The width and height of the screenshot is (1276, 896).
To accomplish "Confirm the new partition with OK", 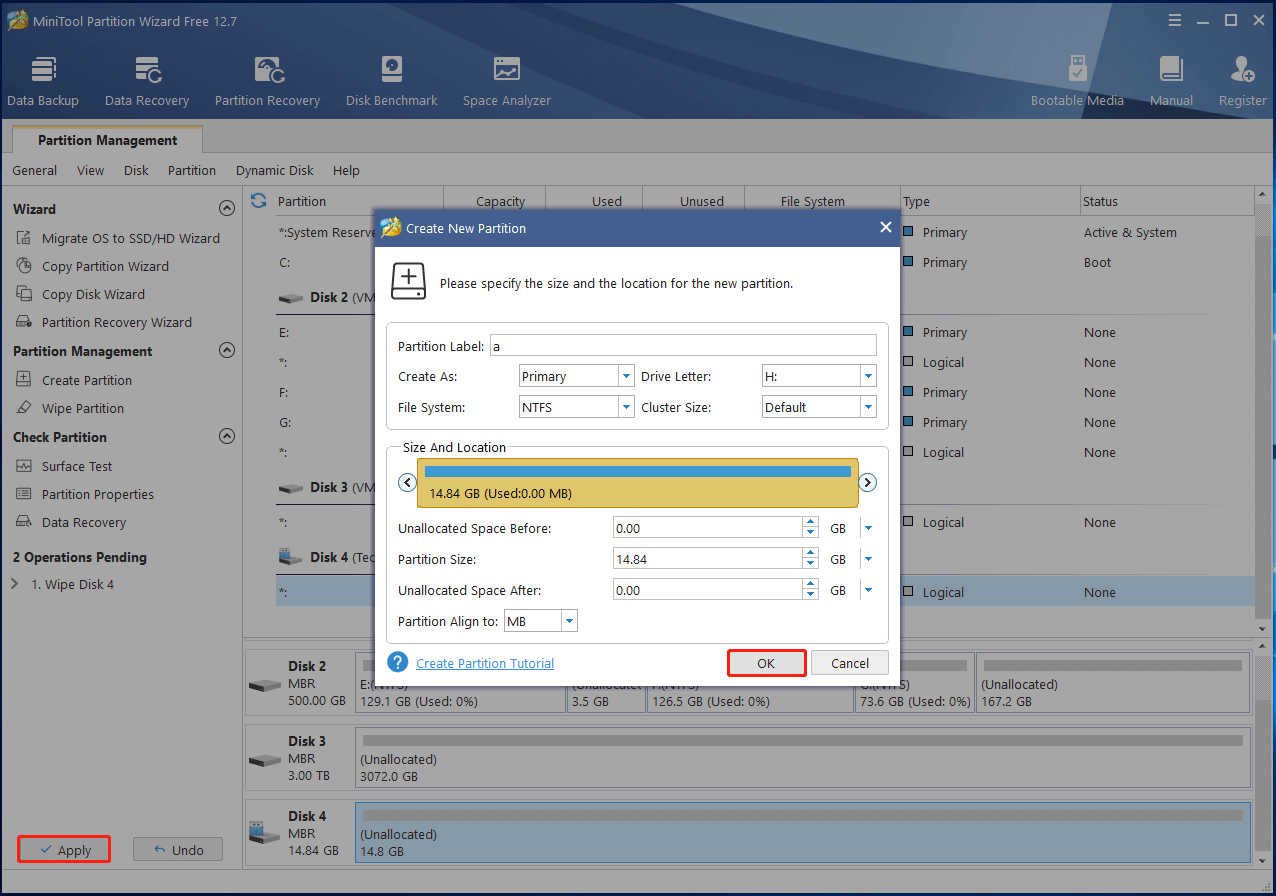I will 766,663.
